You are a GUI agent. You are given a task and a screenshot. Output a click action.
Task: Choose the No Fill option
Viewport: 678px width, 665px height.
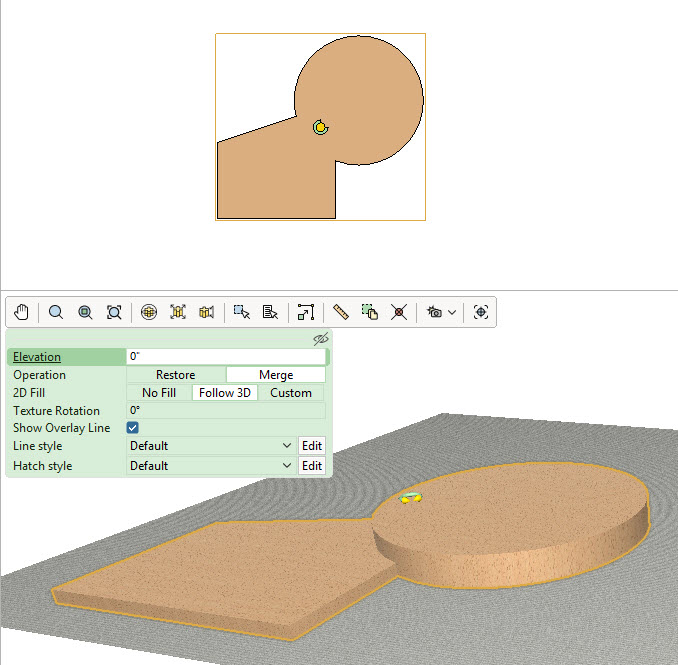click(159, 393)
